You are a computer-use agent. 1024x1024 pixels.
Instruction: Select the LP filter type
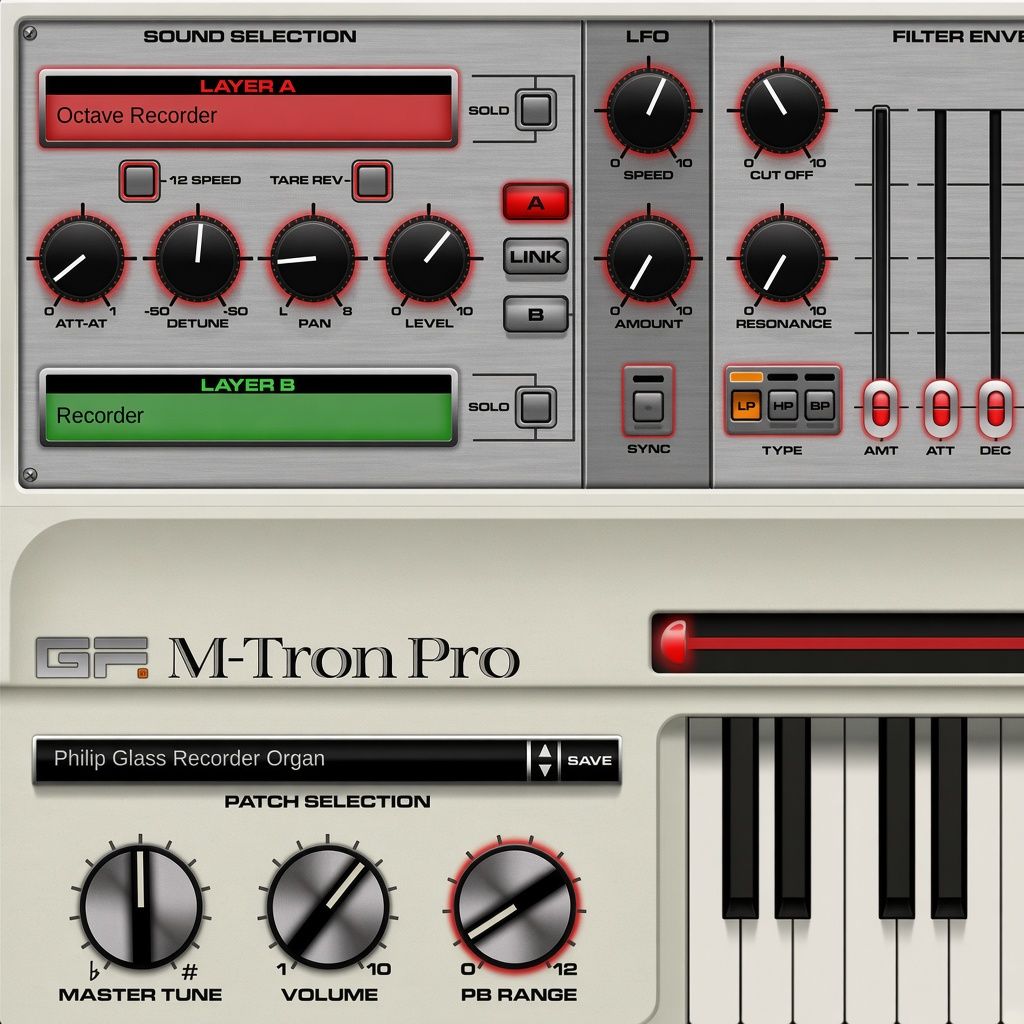tap(746, 406)
